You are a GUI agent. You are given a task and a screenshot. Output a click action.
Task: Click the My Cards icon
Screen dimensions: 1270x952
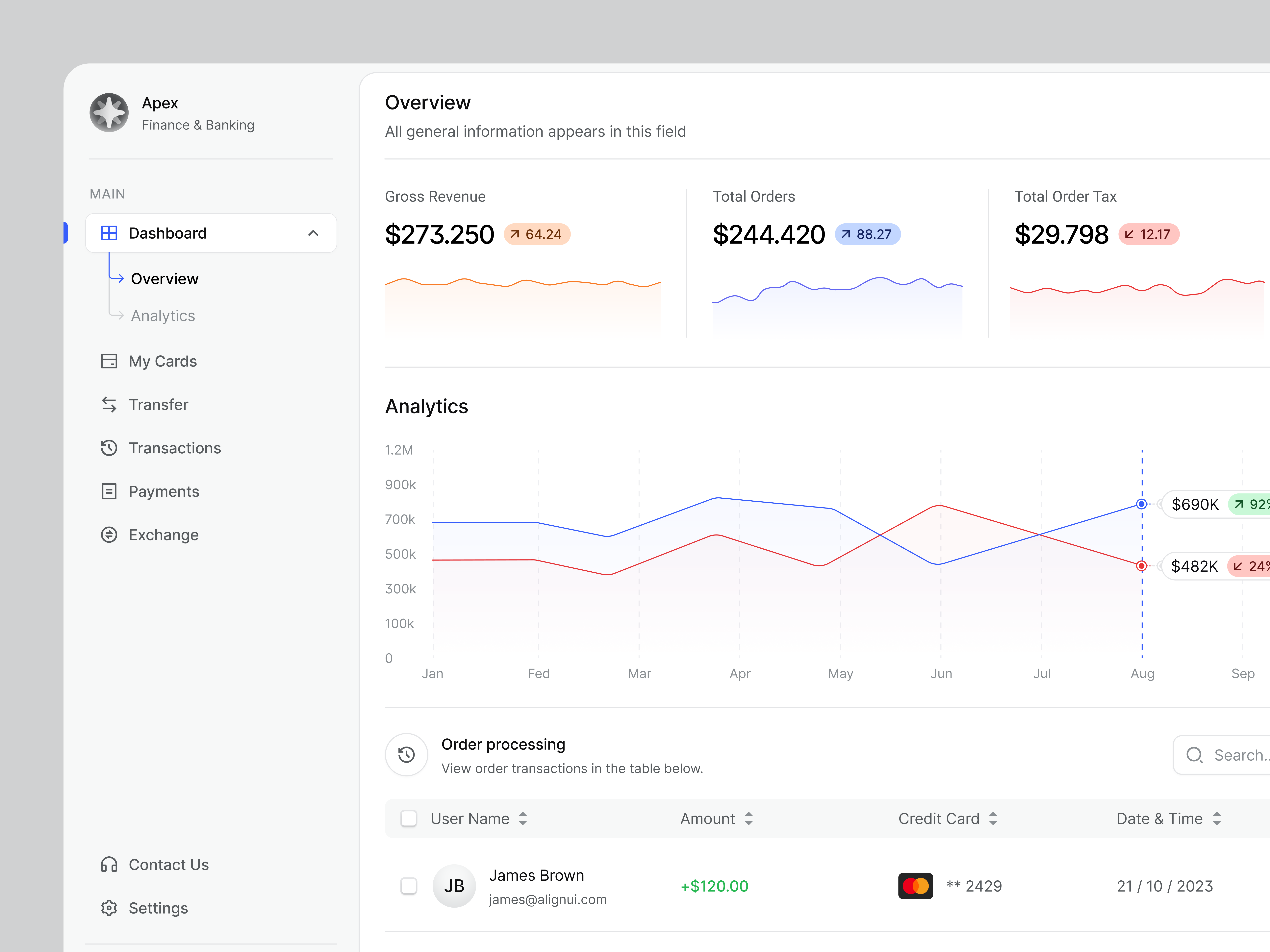(x=109, y=361)
